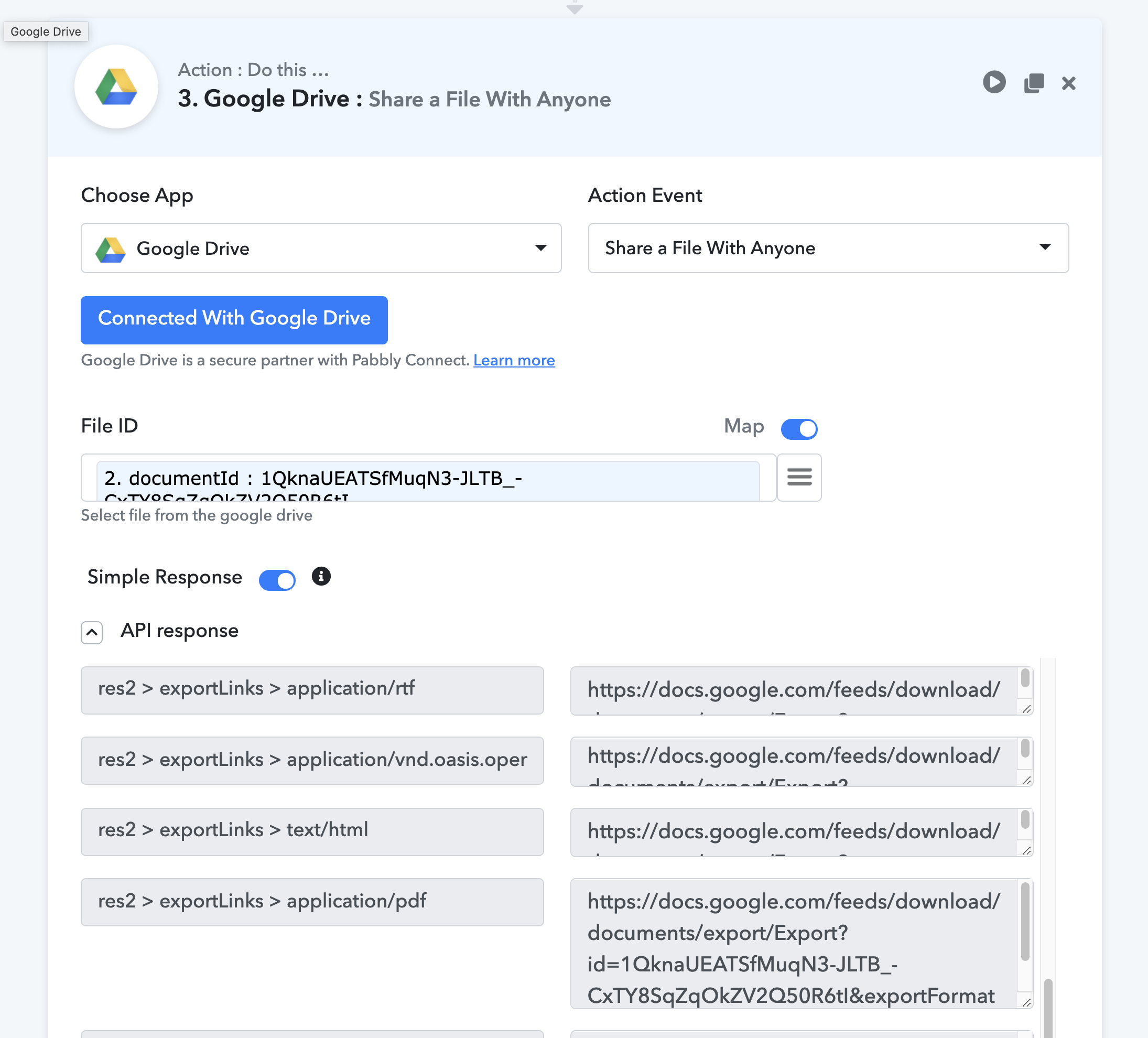Viewport: 1148px width, 1038px height.
Task: Run the Google Drive action step
Action: pos(994,82)
